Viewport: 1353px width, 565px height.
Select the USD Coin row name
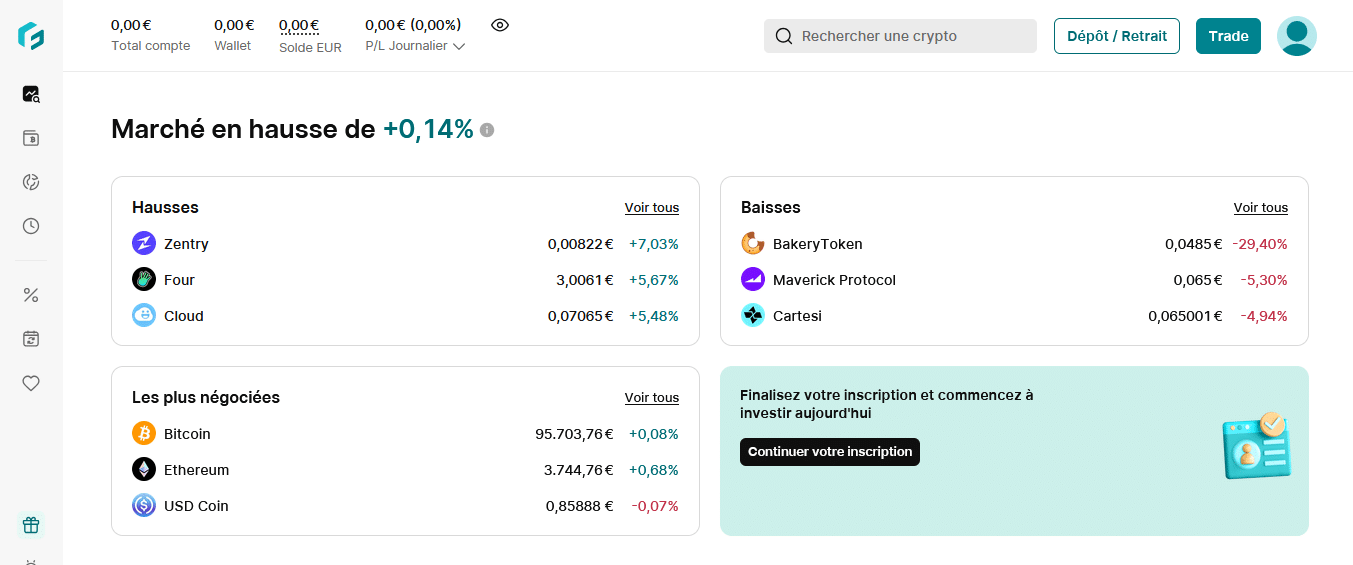tap(196, 506)
